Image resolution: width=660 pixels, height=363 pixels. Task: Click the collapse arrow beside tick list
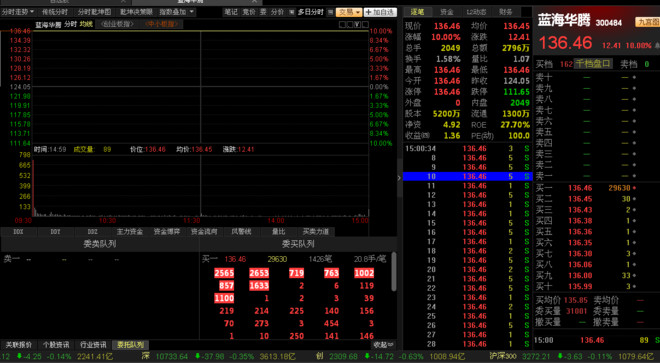pos(399,178)
